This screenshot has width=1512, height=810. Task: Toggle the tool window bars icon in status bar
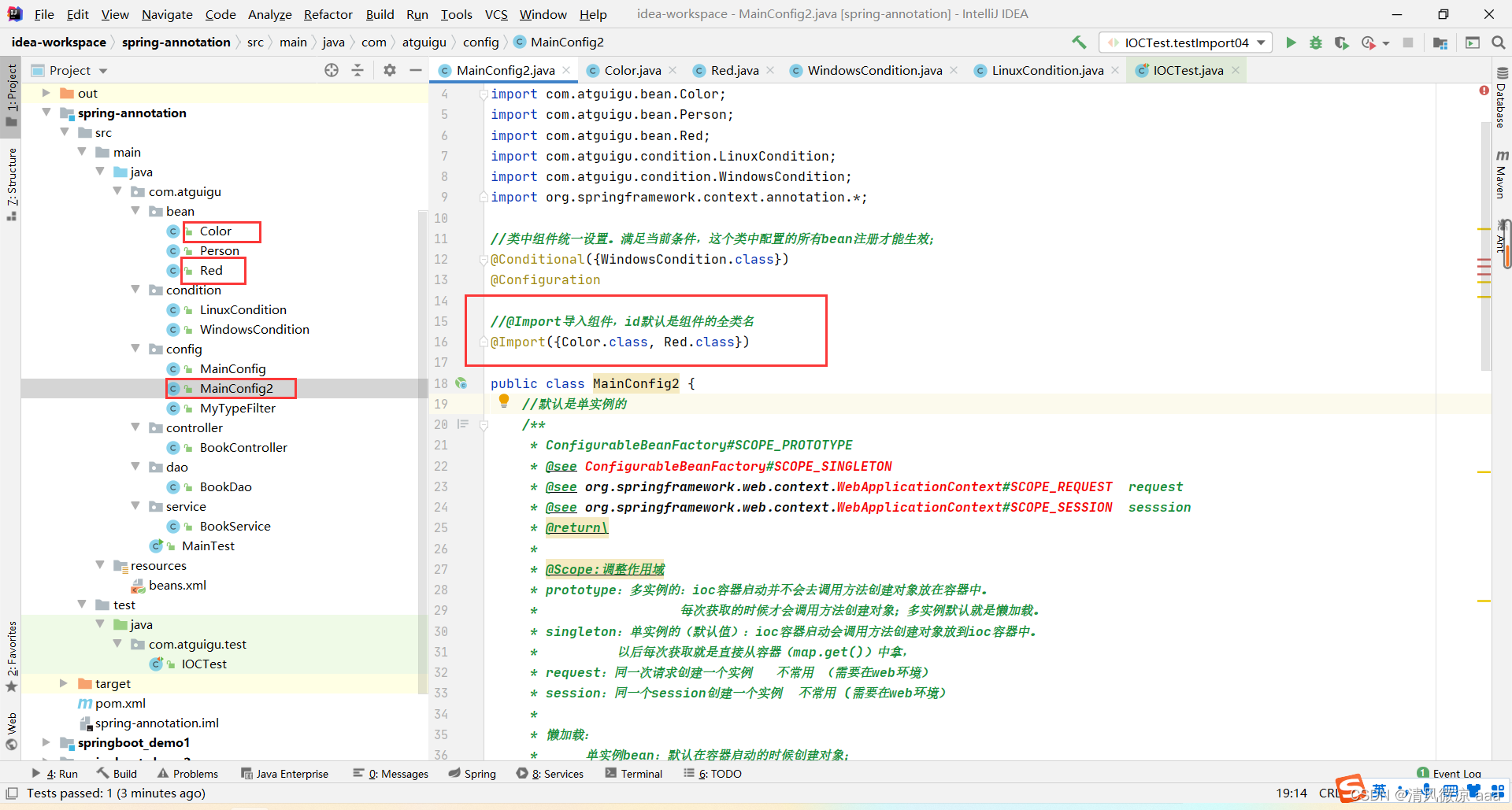[12, 793]
